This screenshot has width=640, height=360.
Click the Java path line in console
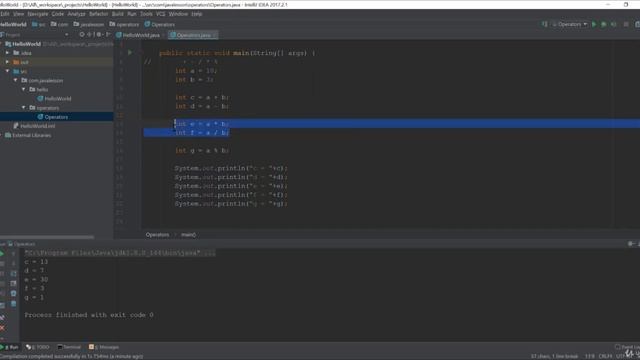pos(120,253)
